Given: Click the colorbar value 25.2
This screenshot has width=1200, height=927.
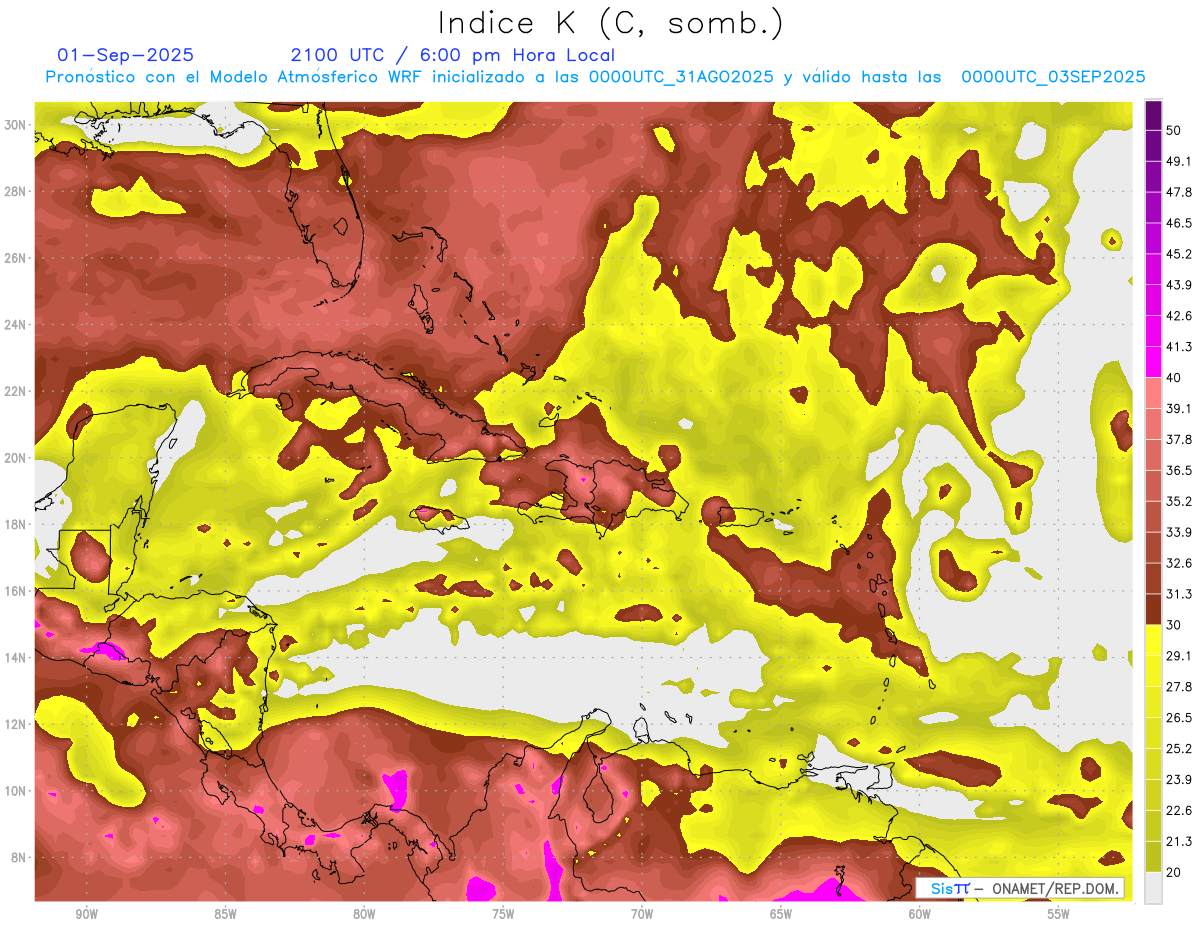Looking at the screenshot, I should pyautogui.click(x=1178, y=749).
